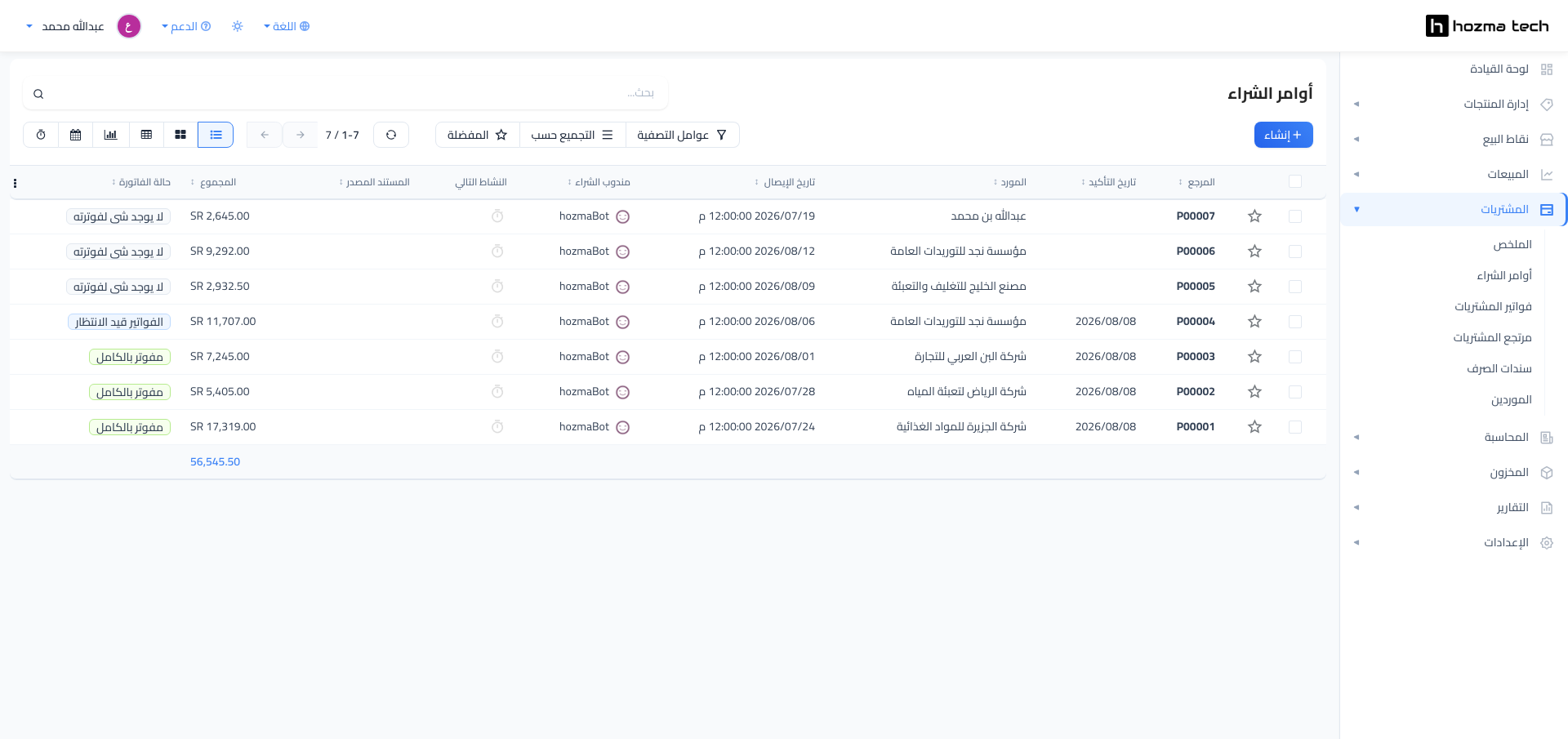The width and height of the screenshot is (1568, 739).
Task: Check the P00007 row checkbox
Action: [x=1295, y=216]
